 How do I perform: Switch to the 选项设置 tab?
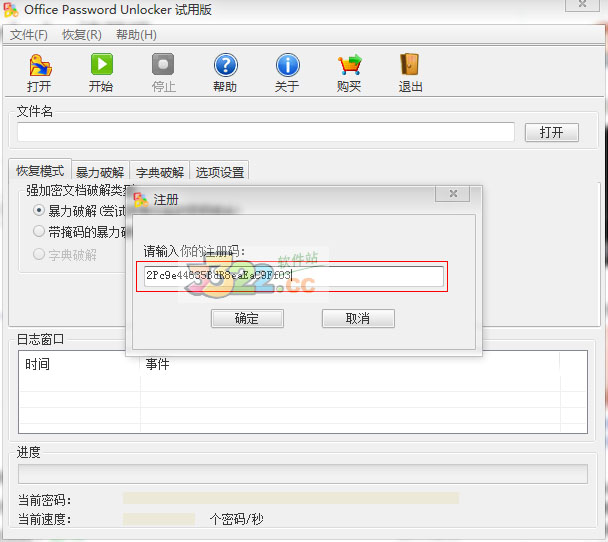219,172
